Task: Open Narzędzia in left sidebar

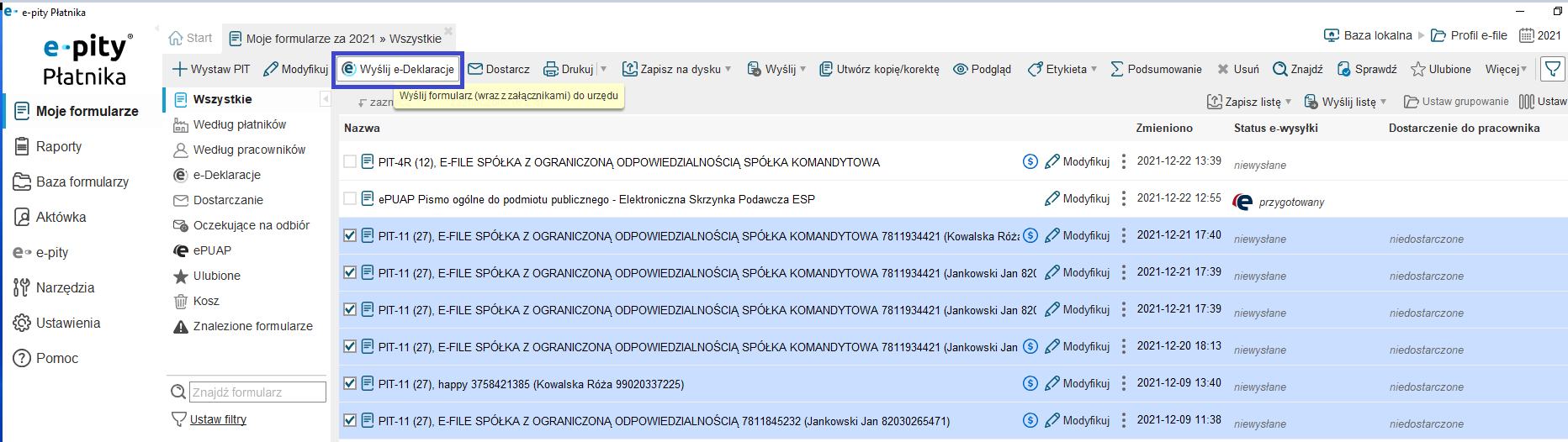Action: [x=54, y=287]
